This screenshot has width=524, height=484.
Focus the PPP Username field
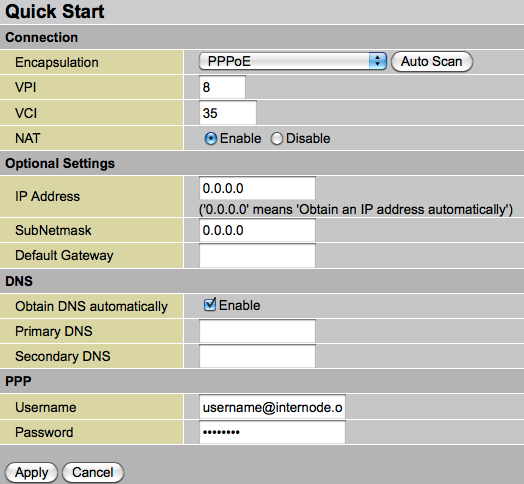point(272,407)
